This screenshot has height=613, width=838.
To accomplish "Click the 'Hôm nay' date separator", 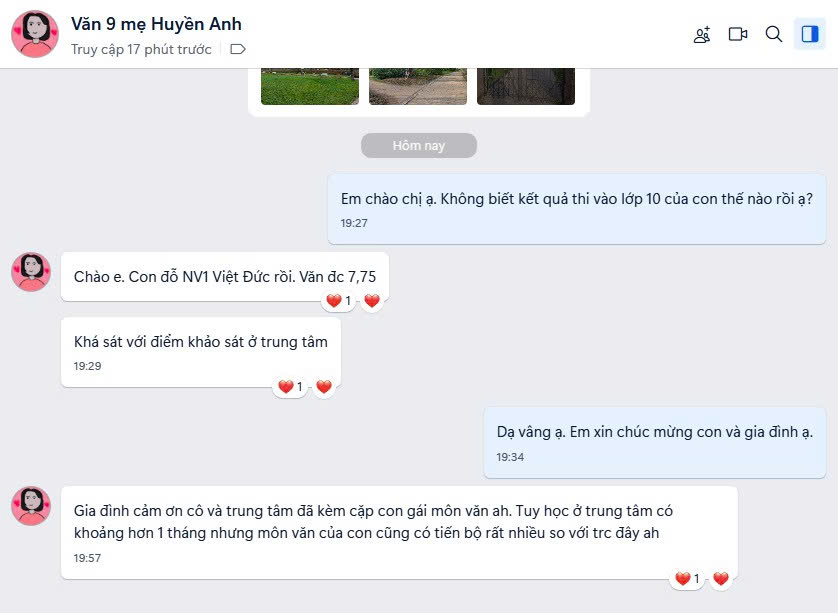I will point(419,145).
